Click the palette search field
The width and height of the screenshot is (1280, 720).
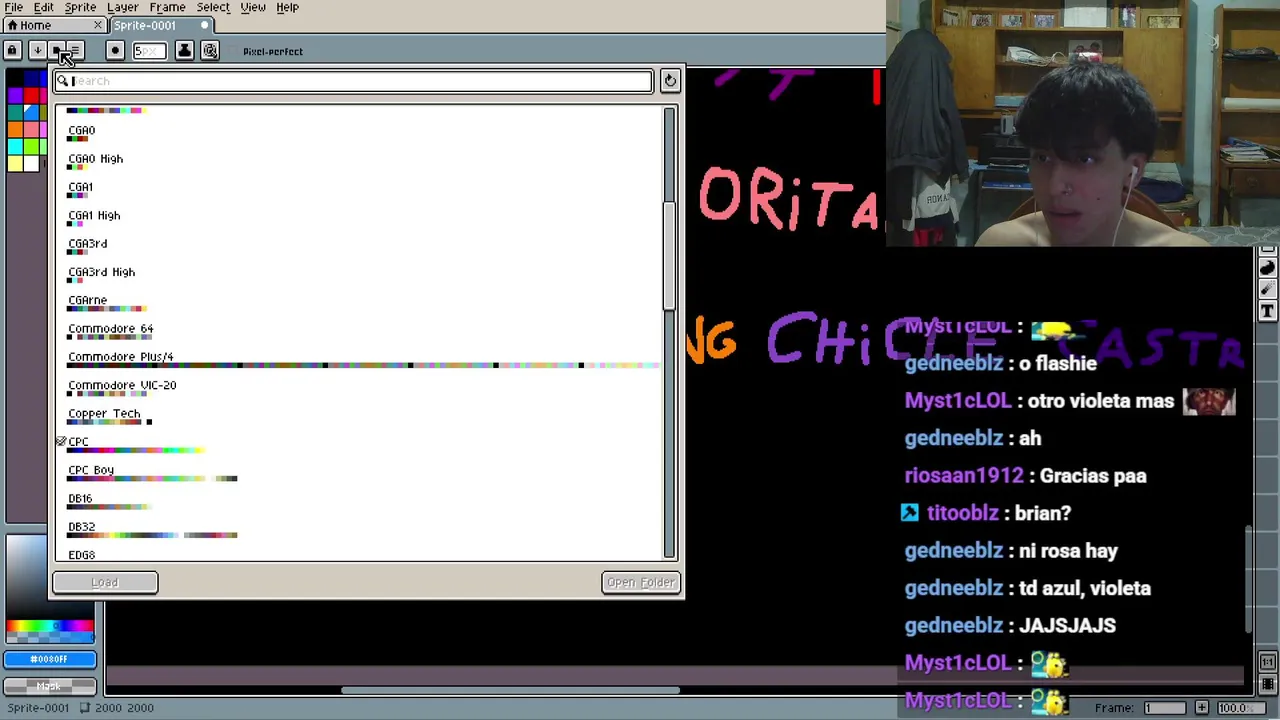coord(353,81)
